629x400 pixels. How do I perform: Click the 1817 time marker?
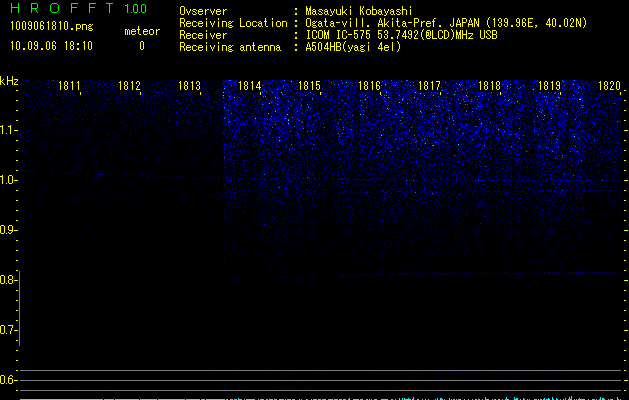pyautogui.click(x=429, y=86)
